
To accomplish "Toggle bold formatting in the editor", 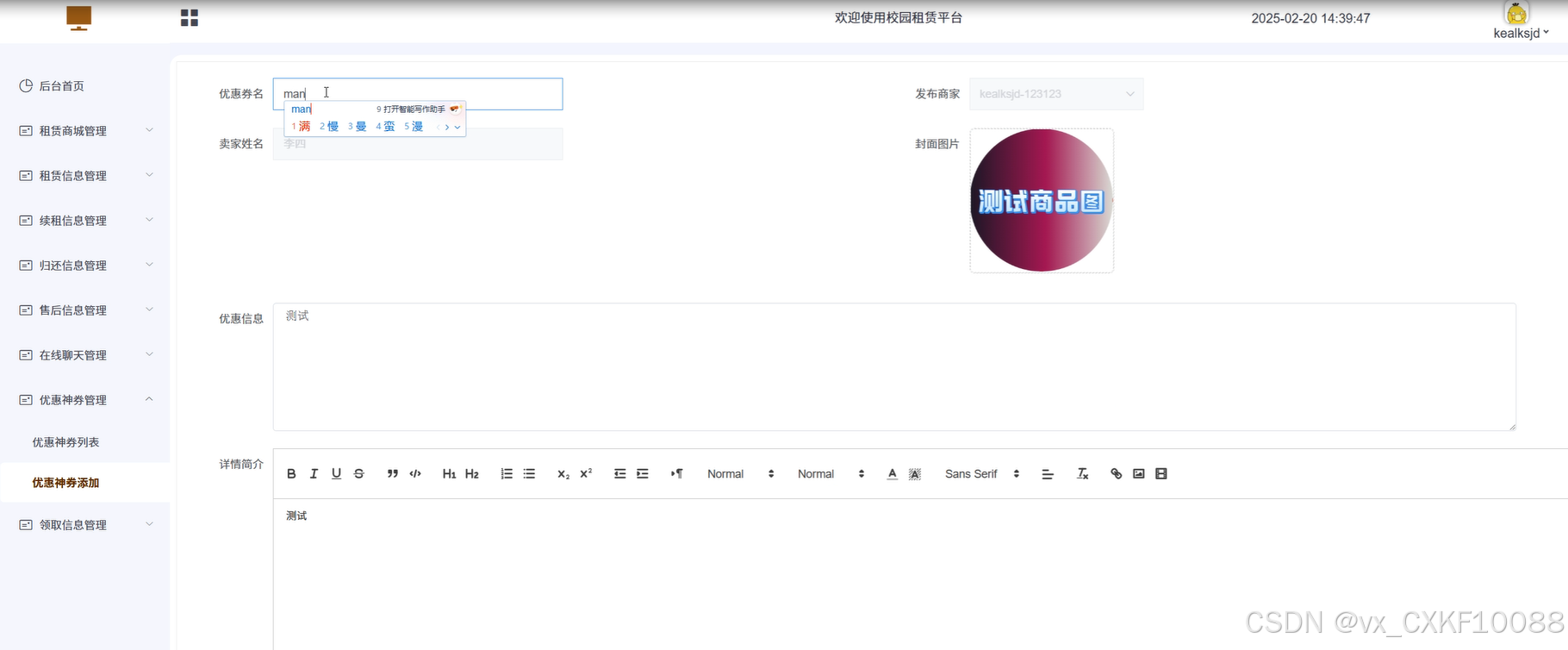I will 291,474.
